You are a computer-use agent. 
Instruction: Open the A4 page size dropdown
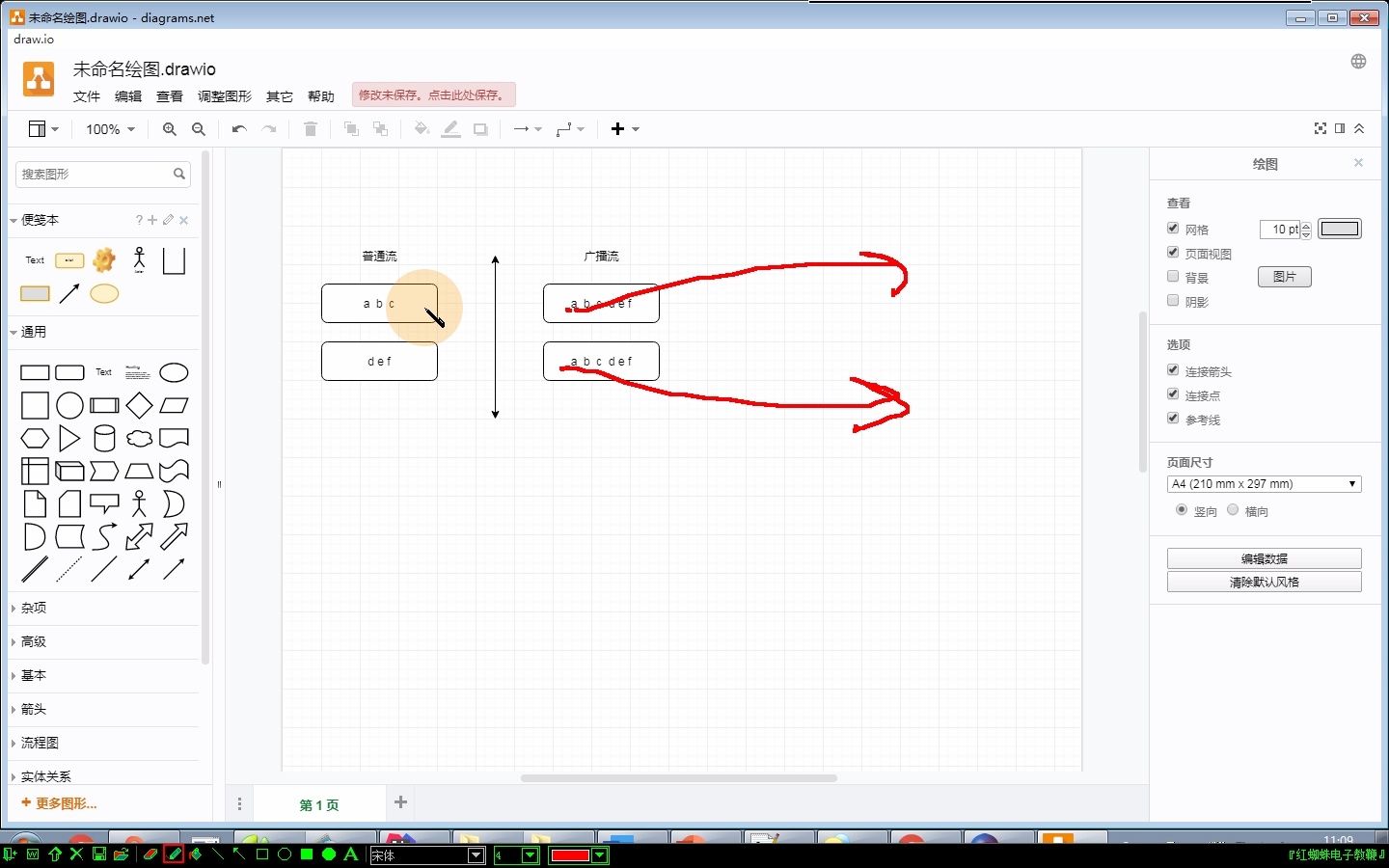[x=1264, y=484]
